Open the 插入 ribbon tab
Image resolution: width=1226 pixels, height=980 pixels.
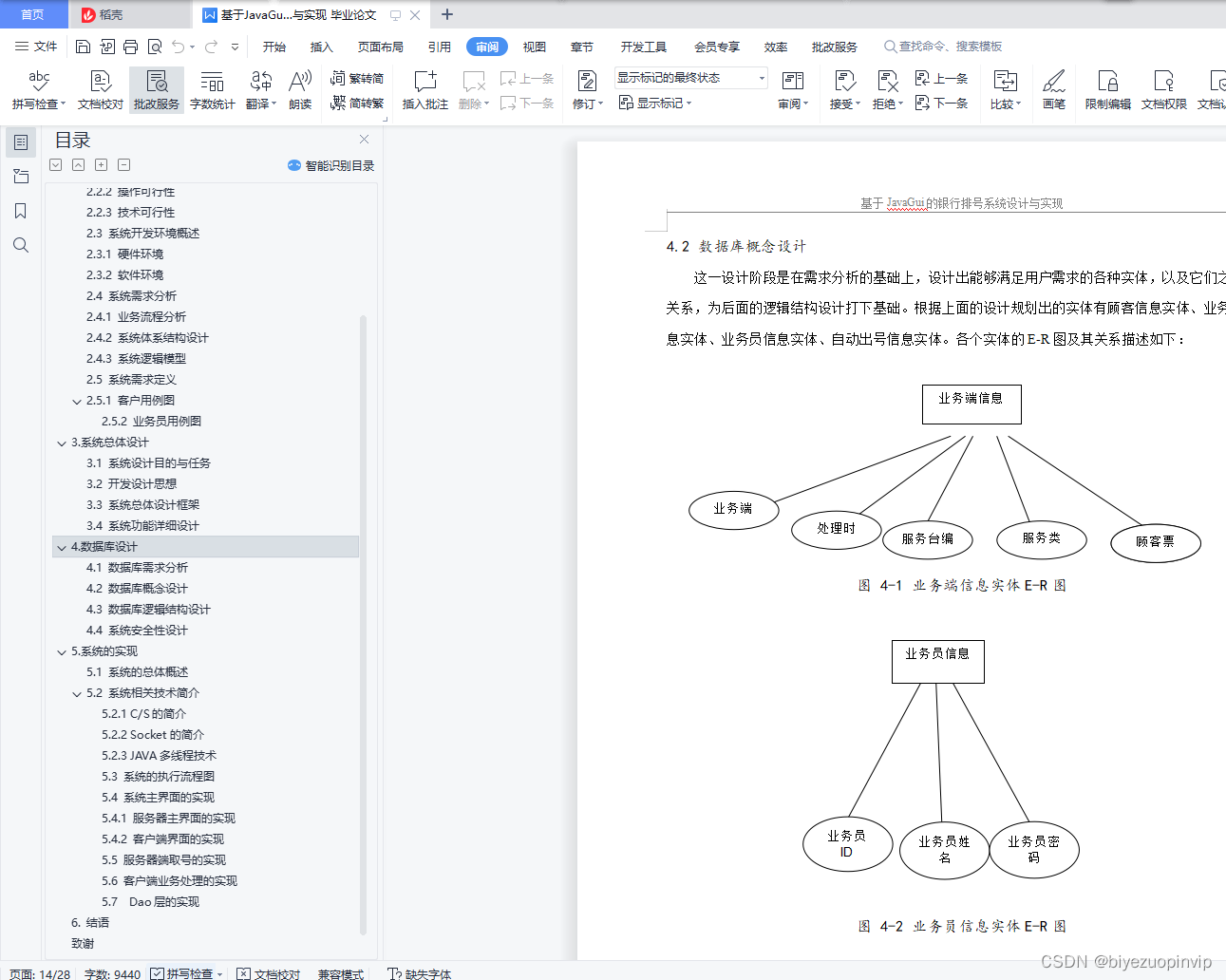(x=321, y=46)
